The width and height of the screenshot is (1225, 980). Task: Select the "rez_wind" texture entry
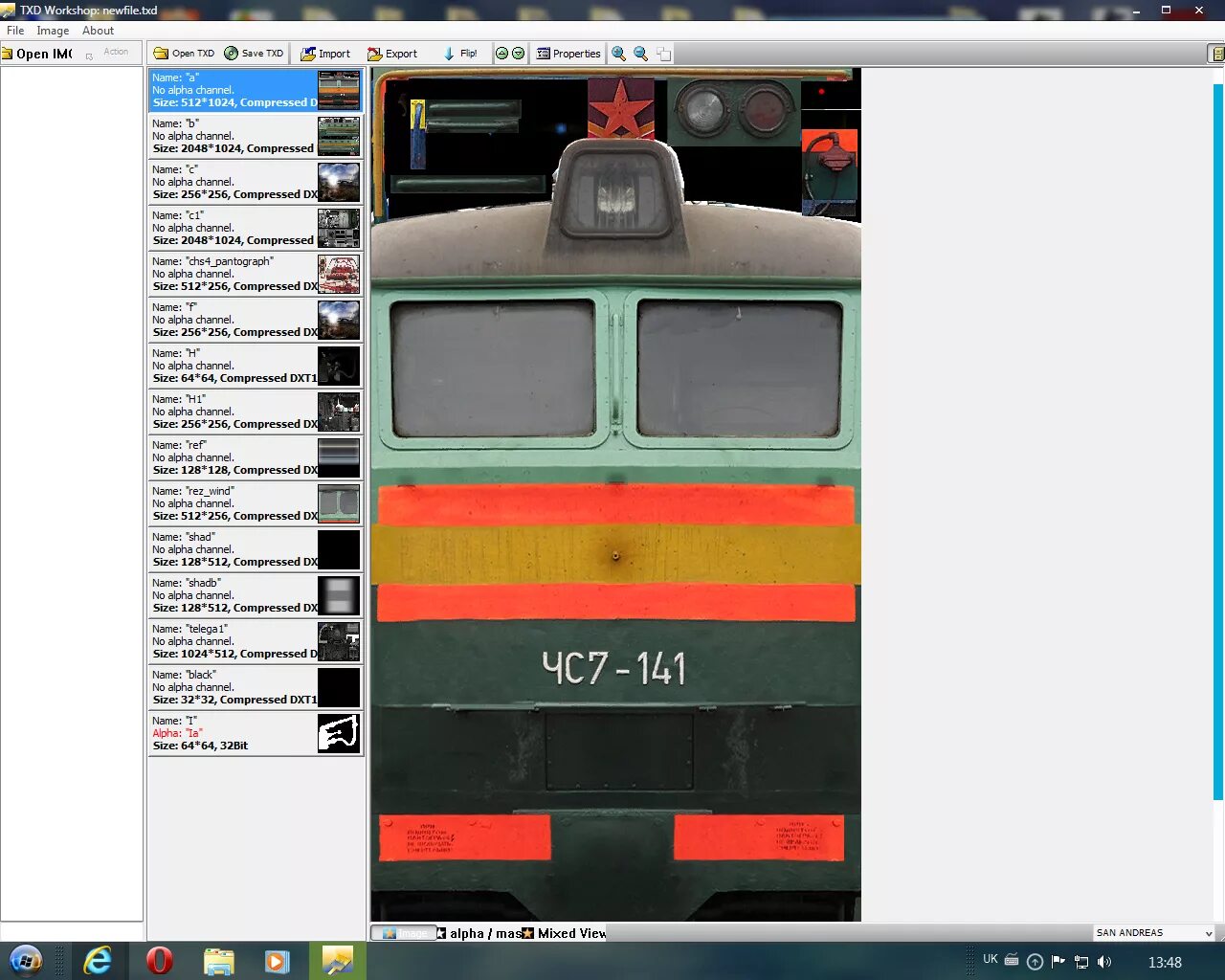[x=256, y=503]
